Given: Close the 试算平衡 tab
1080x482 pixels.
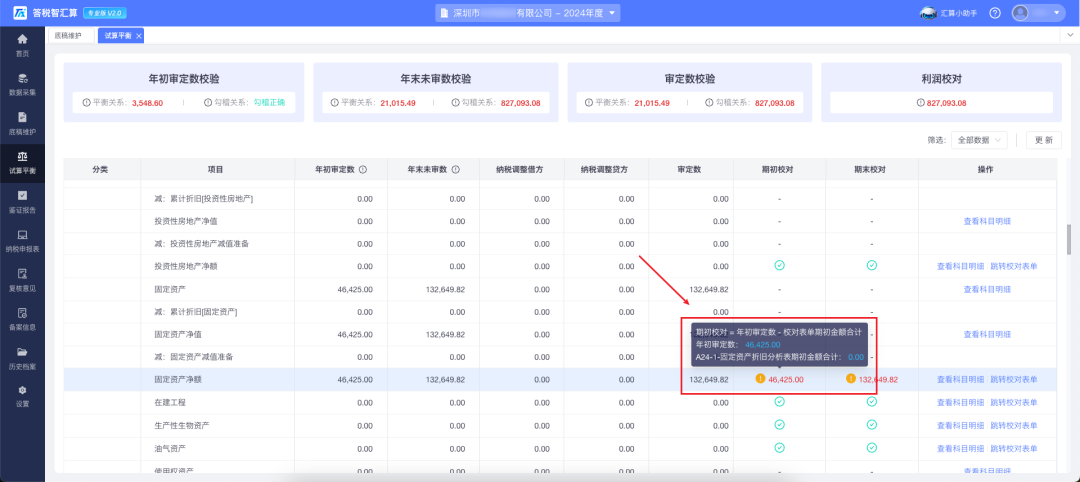Looking at the screenshot, I should [138, 36].
